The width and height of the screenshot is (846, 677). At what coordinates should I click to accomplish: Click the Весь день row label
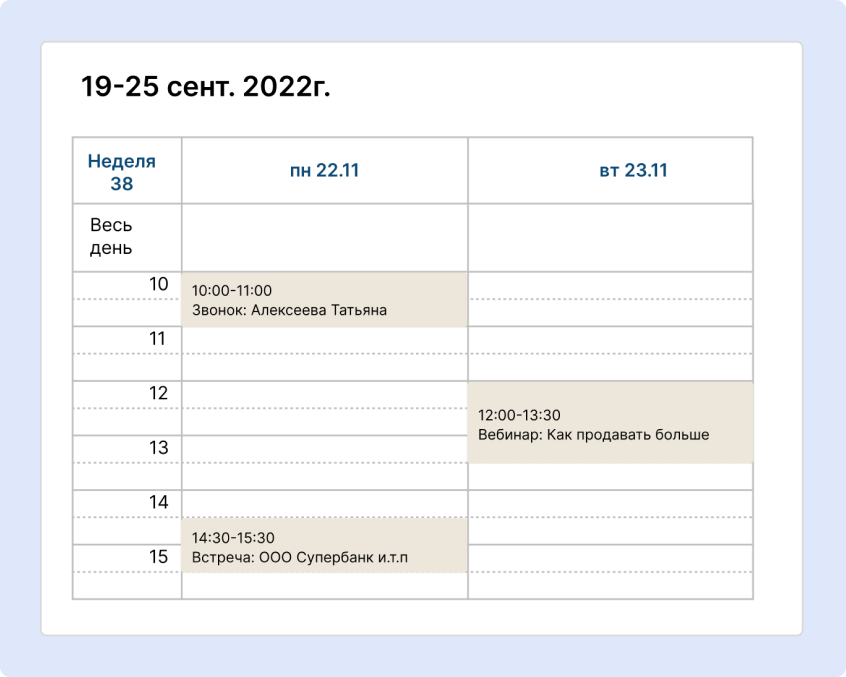pyautogui.click(x=111, y=237)
